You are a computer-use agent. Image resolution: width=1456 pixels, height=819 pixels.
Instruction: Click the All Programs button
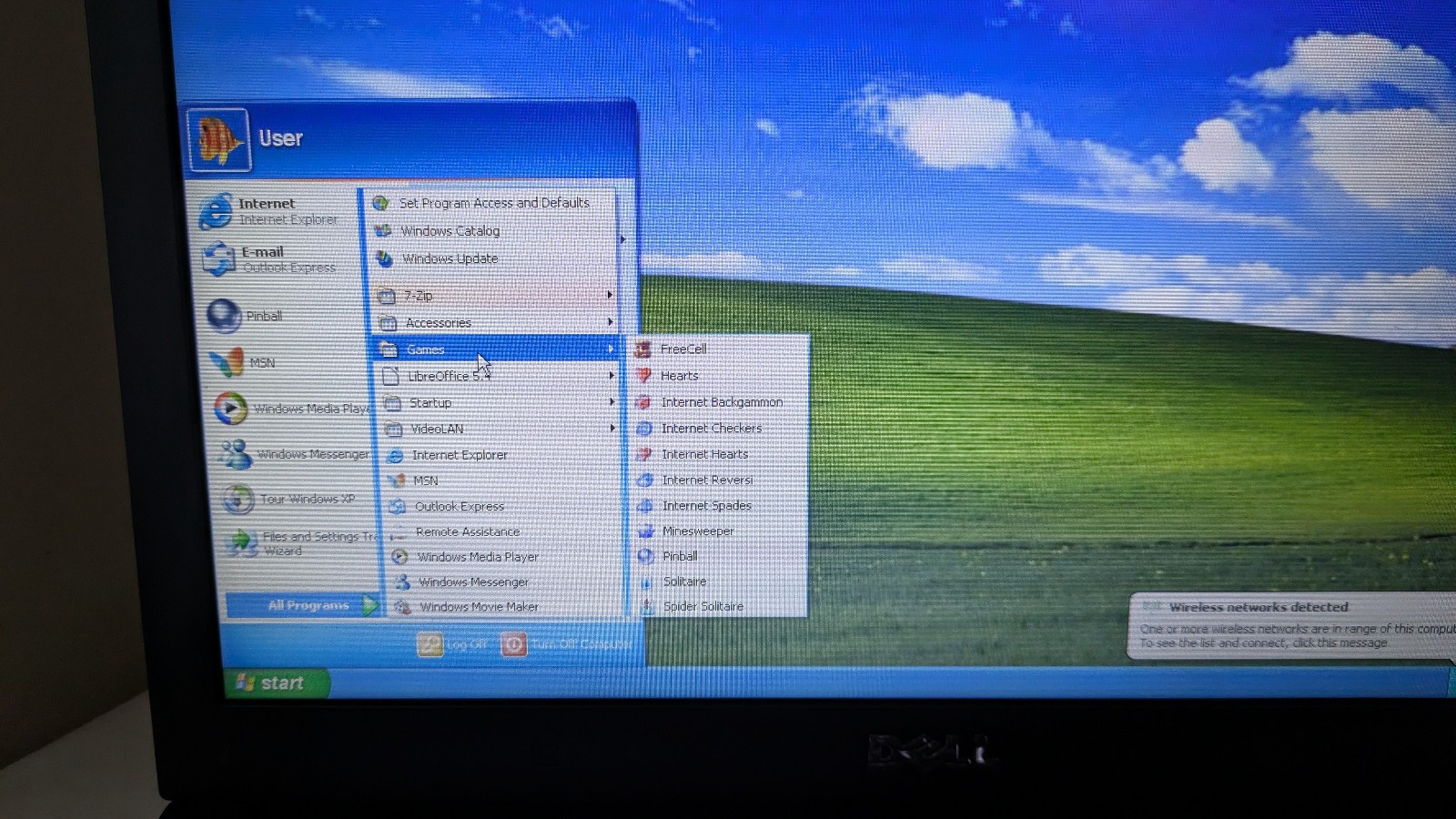point(302,605)
